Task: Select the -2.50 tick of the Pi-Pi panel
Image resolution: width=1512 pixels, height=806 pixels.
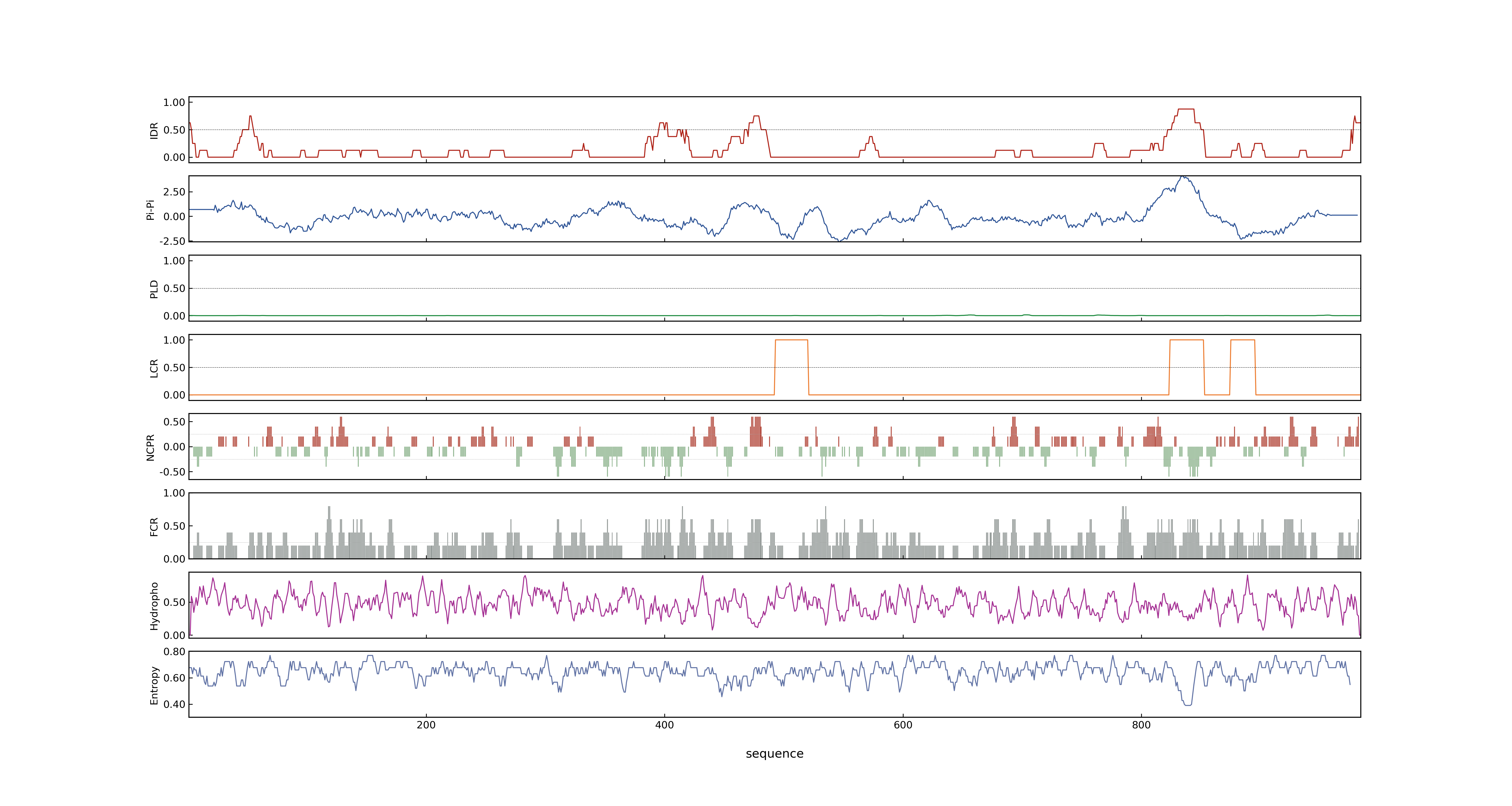Action: (172, 241)
